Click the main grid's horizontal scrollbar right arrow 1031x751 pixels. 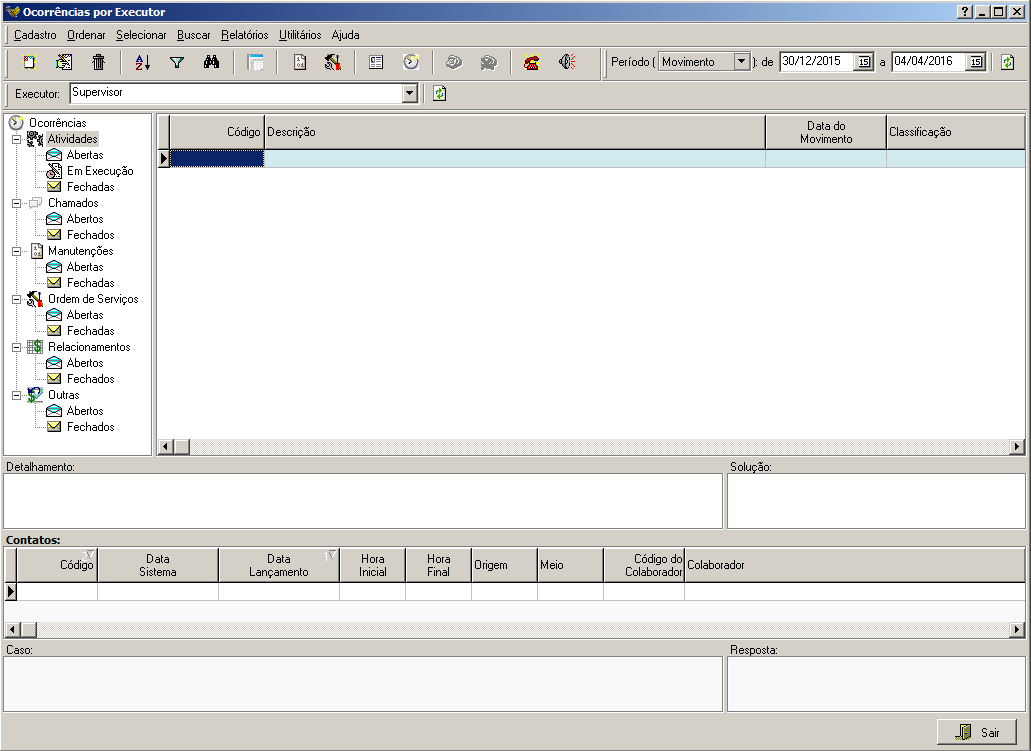(1017, 447)
